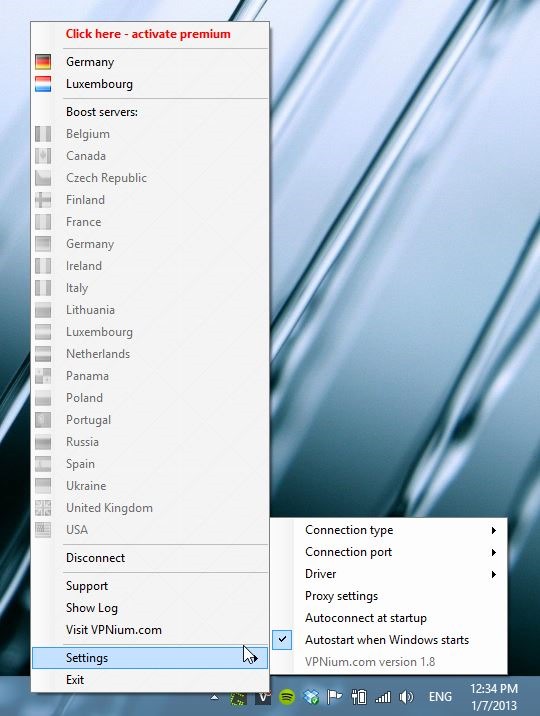The image size is (540, 716).
Task: Click the Dropbox tray icon
Action: 311,697
